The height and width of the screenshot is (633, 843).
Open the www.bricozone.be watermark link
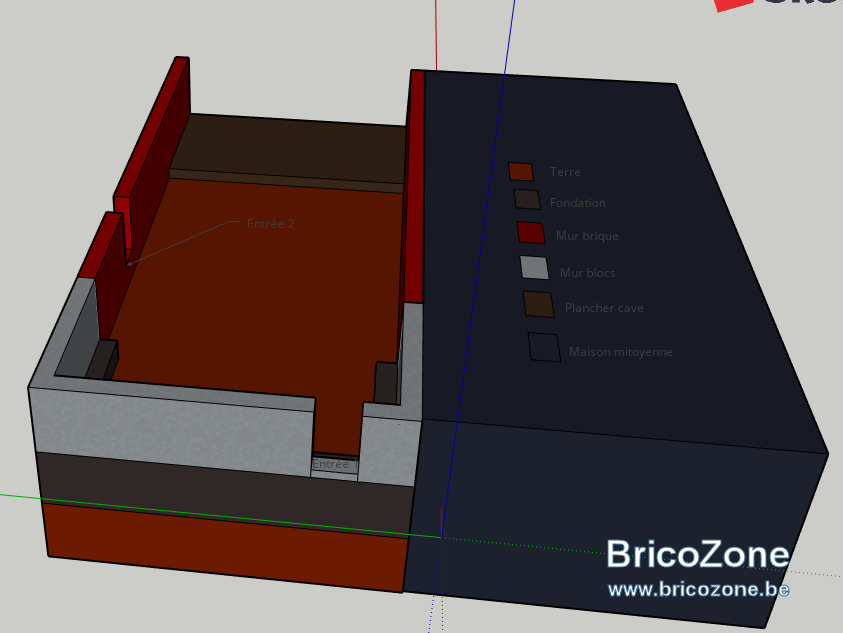[x=698, y=589]
